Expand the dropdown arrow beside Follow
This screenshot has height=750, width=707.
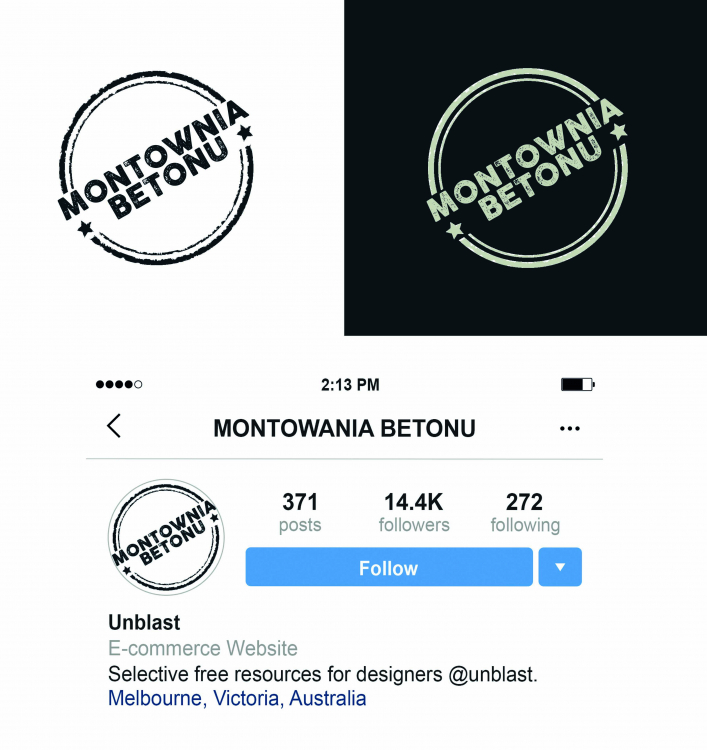[560, 567]
